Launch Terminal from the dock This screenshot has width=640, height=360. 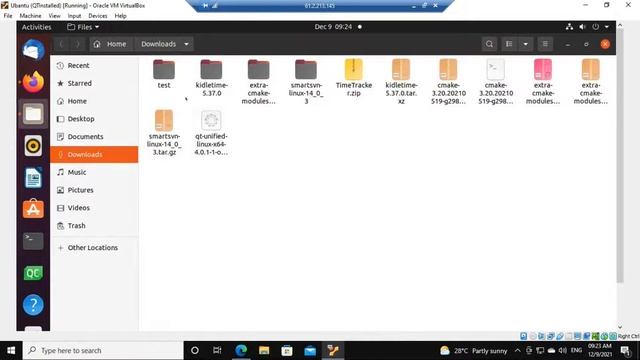click(33, 241)
